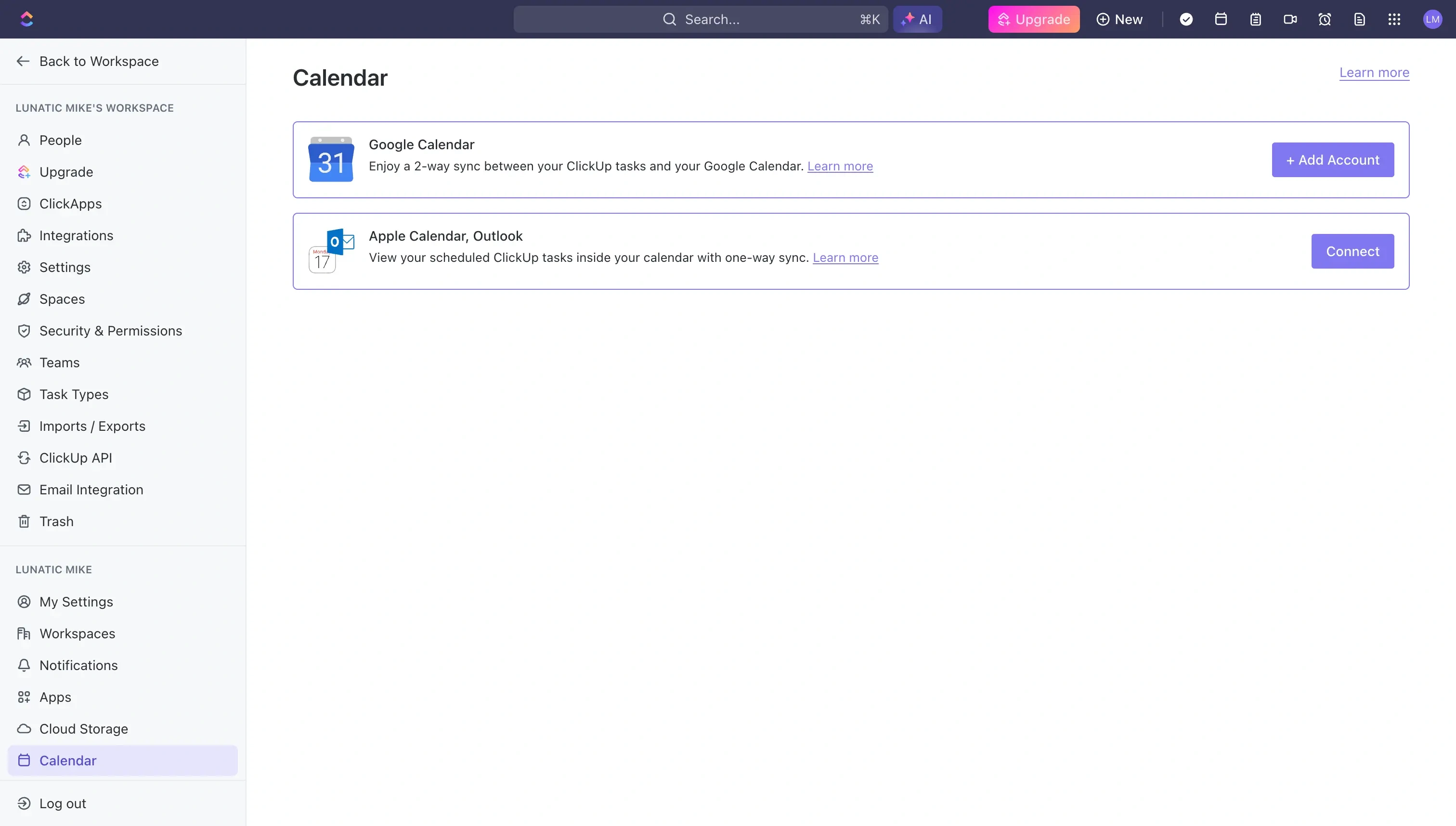Viewport: 1456px width, 826px height.
Task: Expand the Imports and Exports section
Action: pos(92,427)
